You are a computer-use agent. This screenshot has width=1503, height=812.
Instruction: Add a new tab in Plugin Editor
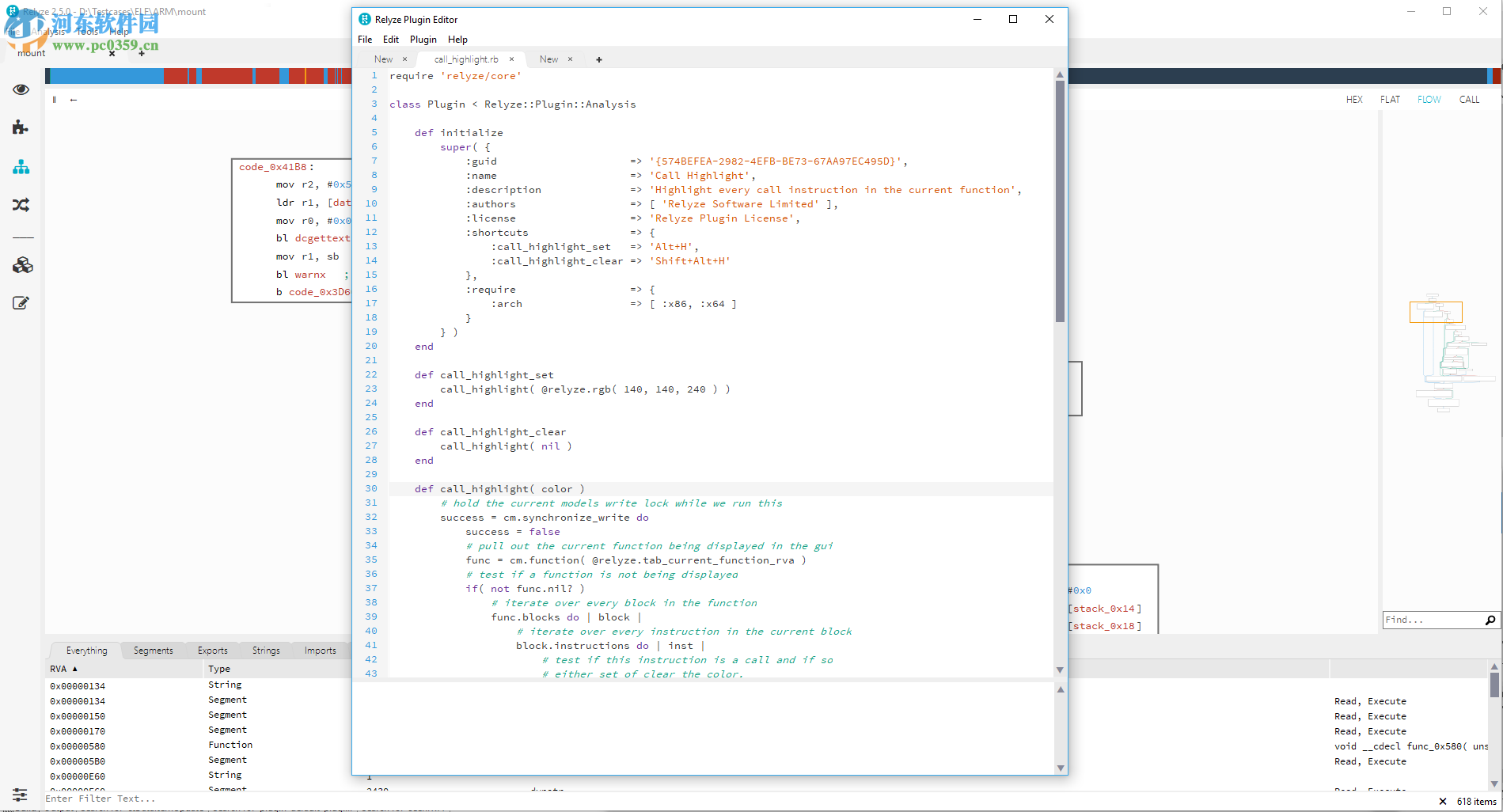pos(599,59)
